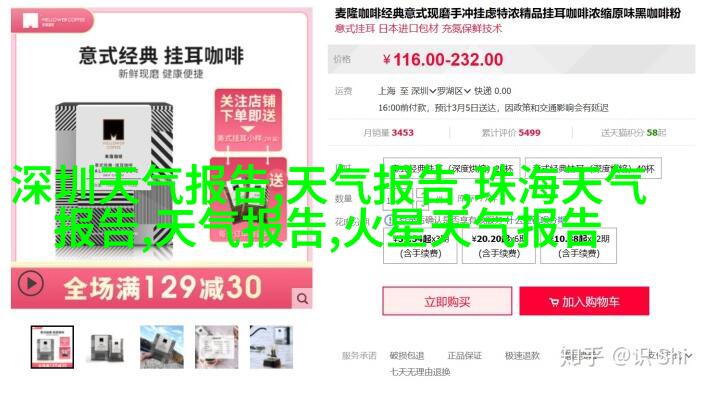The width and height of the screenshot is (709, 402).
Task: Select the 意式经典挂耳 20杯 flavor option
Action: pos(452,169)
